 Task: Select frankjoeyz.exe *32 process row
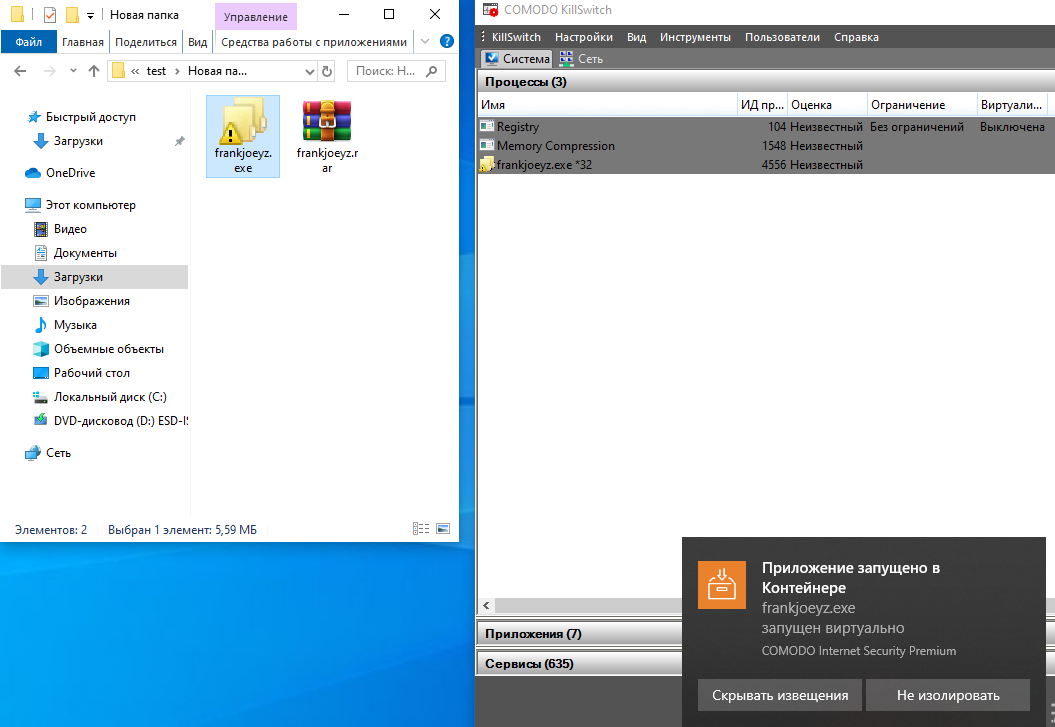(766, 164)
